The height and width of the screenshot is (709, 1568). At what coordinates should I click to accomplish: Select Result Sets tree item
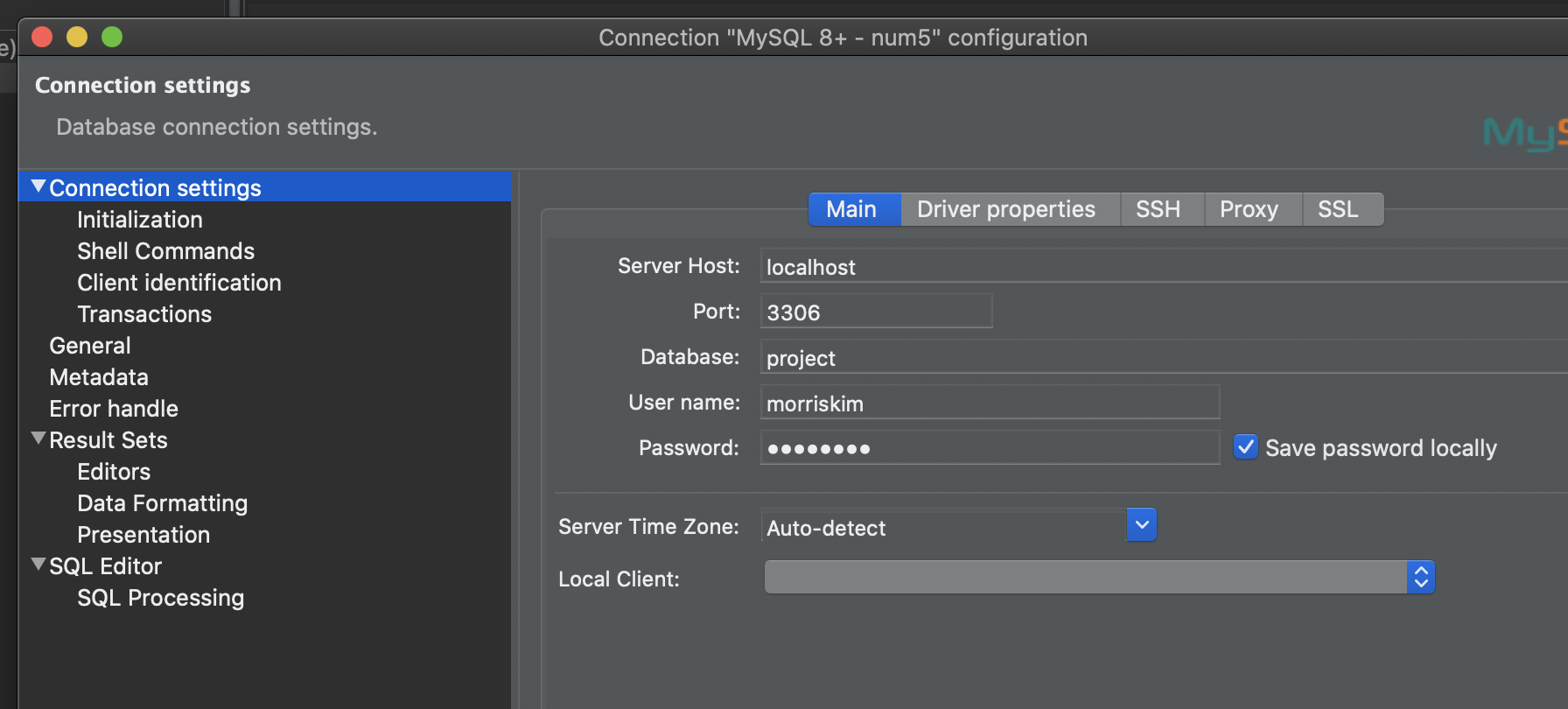click(x=108, y=439)
